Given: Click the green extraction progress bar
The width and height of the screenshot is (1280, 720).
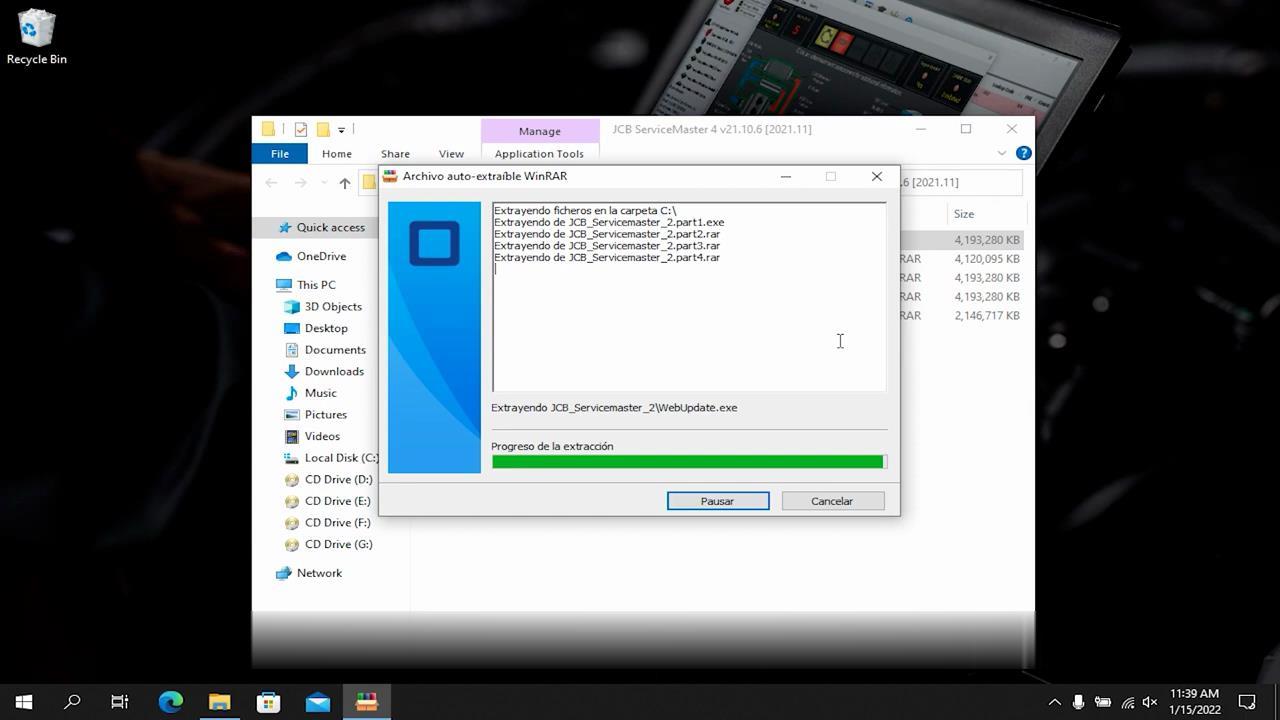Looking at the screenshot, I should 688,461.
